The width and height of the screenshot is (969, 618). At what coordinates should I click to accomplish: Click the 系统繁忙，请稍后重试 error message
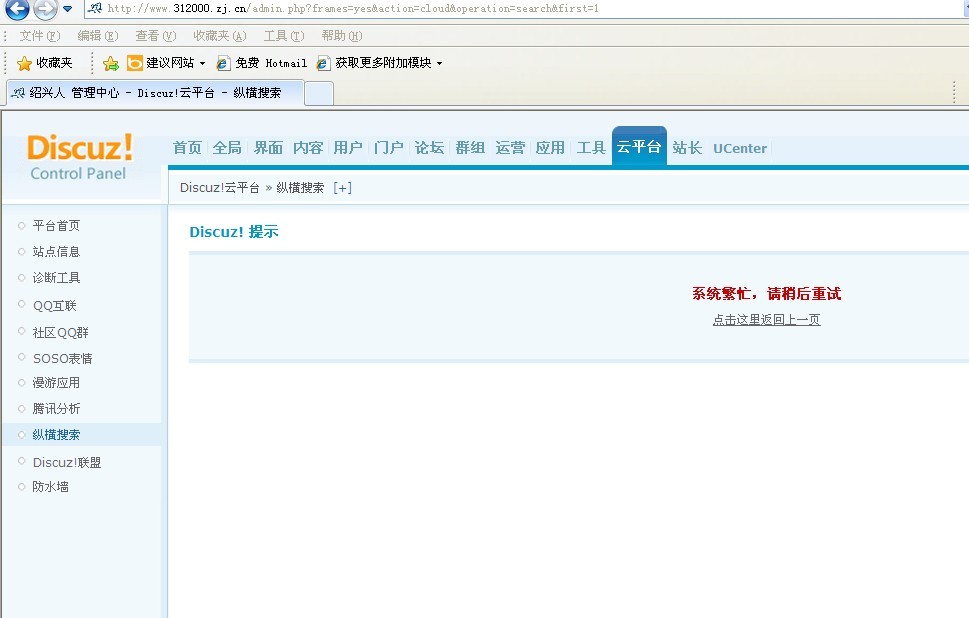[766, 294]
